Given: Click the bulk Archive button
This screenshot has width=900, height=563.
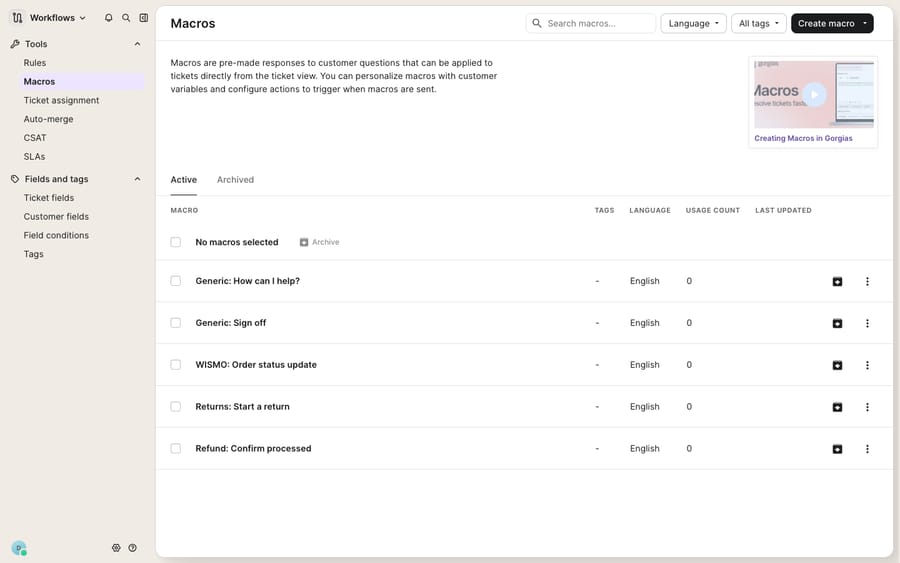Looking at the screenshot, I should pos(320,242).
